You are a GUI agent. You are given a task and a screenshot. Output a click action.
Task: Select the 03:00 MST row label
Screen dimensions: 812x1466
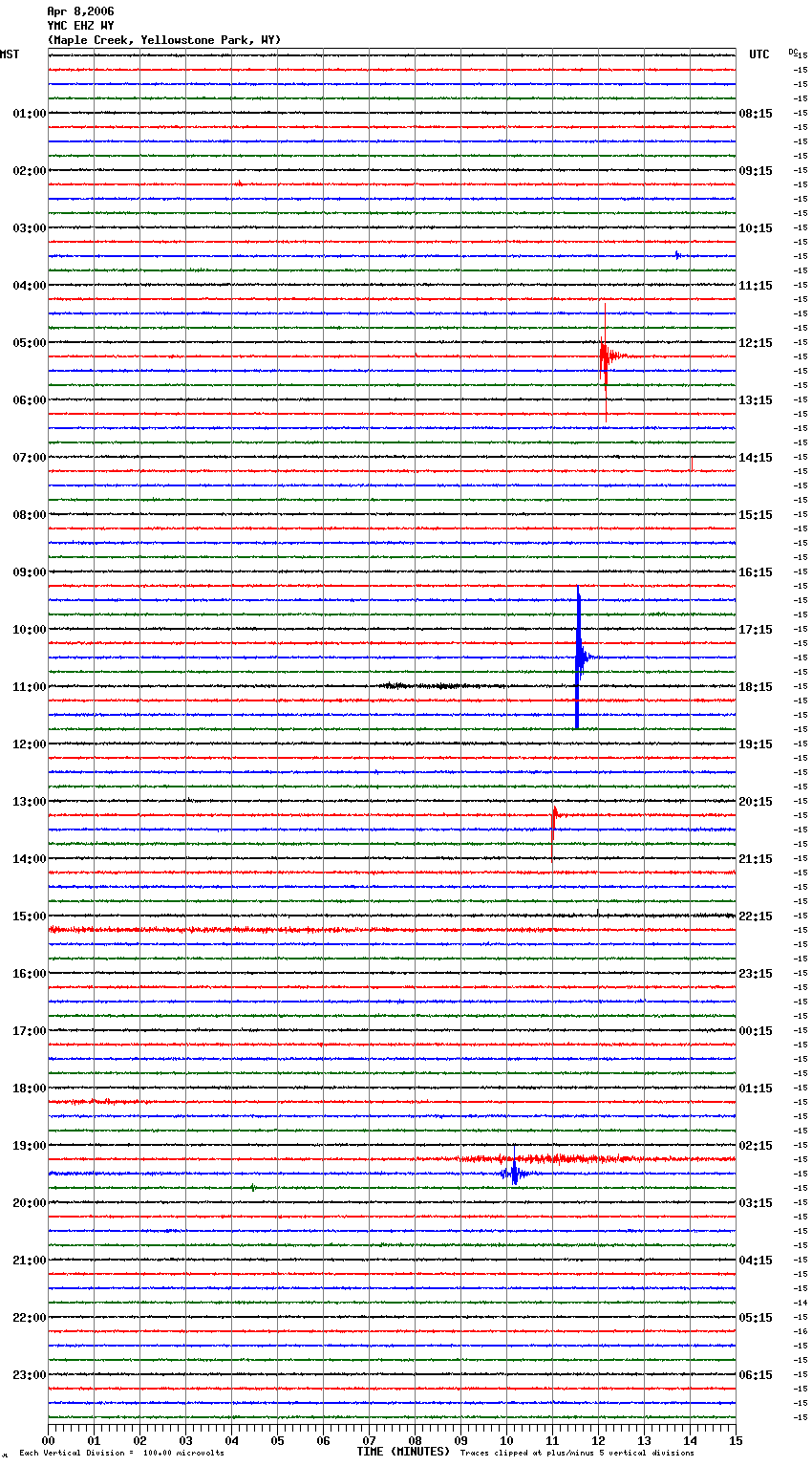[29, 227]
